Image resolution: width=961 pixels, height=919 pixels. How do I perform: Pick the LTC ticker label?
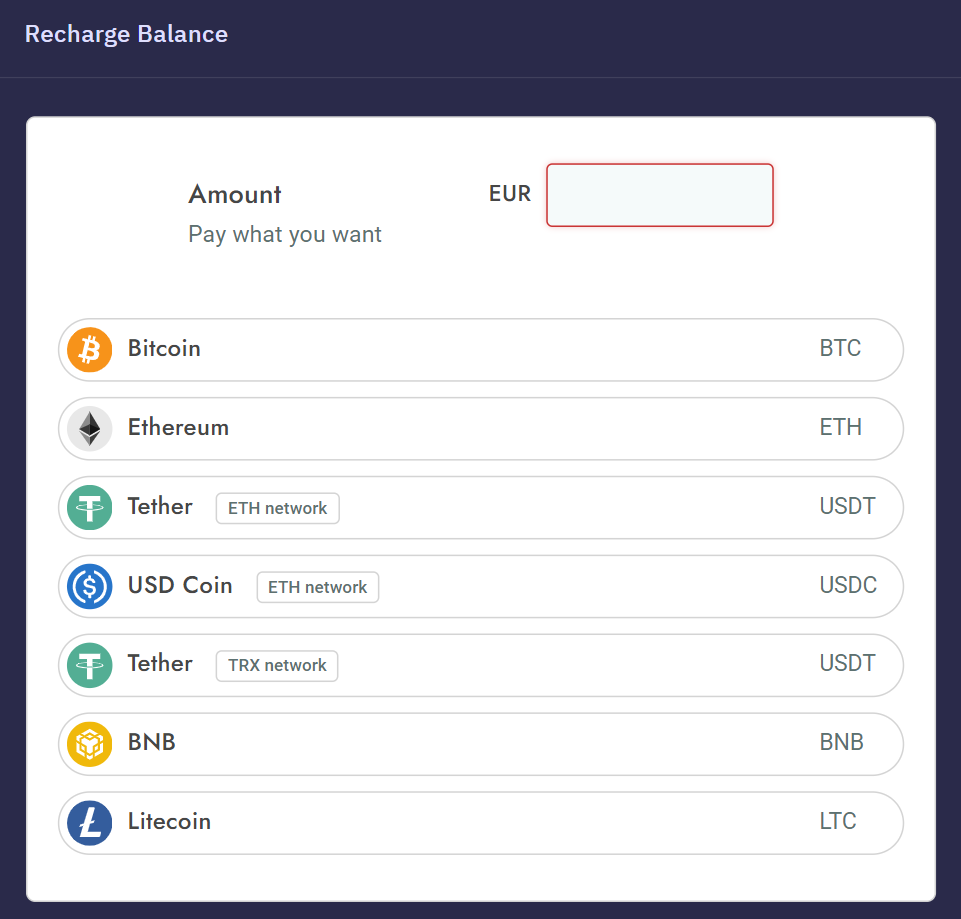(x=838, y=821)
